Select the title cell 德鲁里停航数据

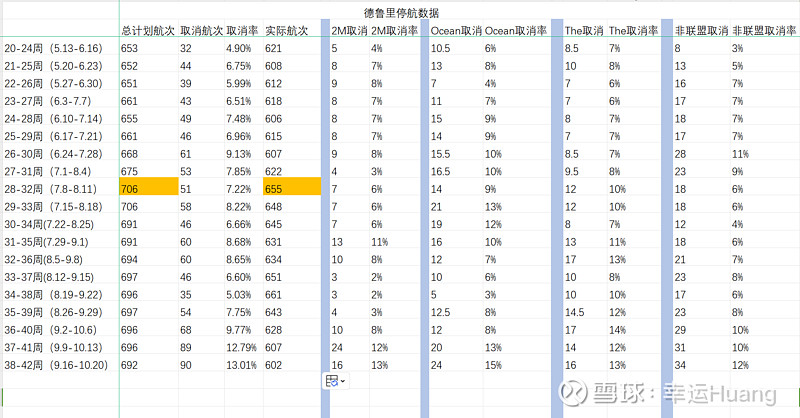point(401,13)
